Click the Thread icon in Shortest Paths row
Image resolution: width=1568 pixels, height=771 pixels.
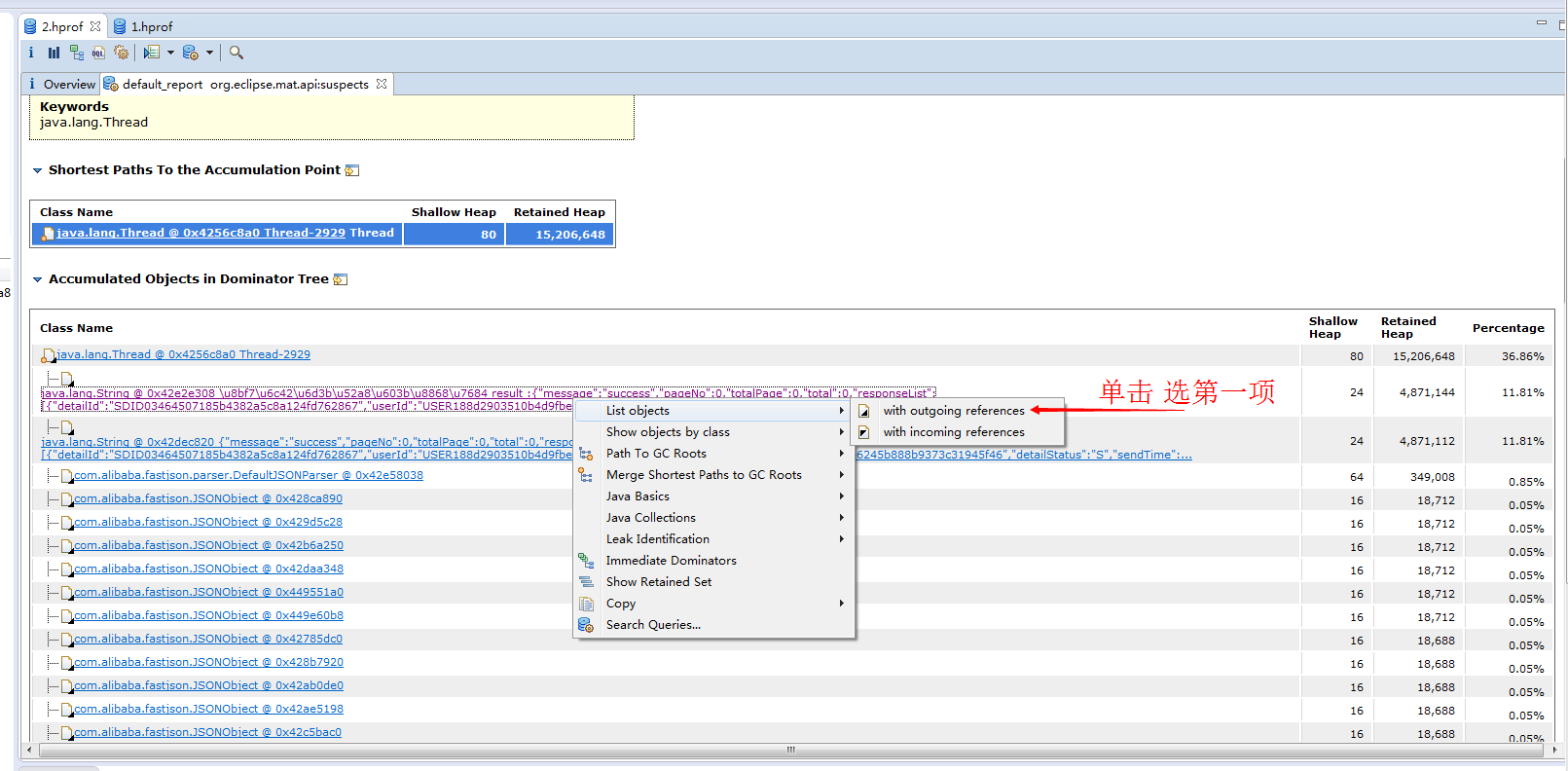tap(48, 234)
